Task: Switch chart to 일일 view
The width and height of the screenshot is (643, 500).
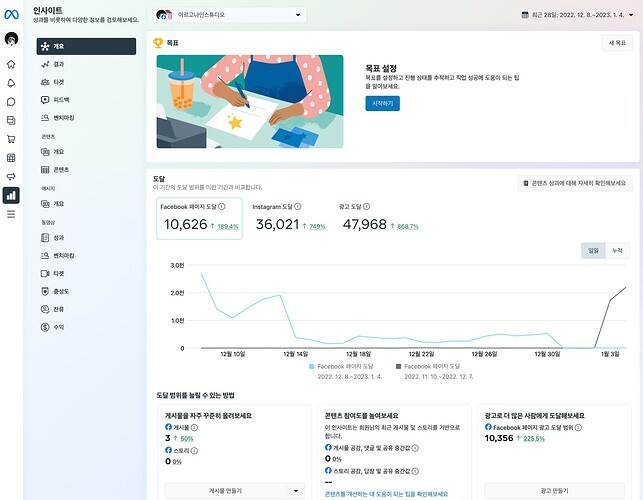Action: pos(593,250)
